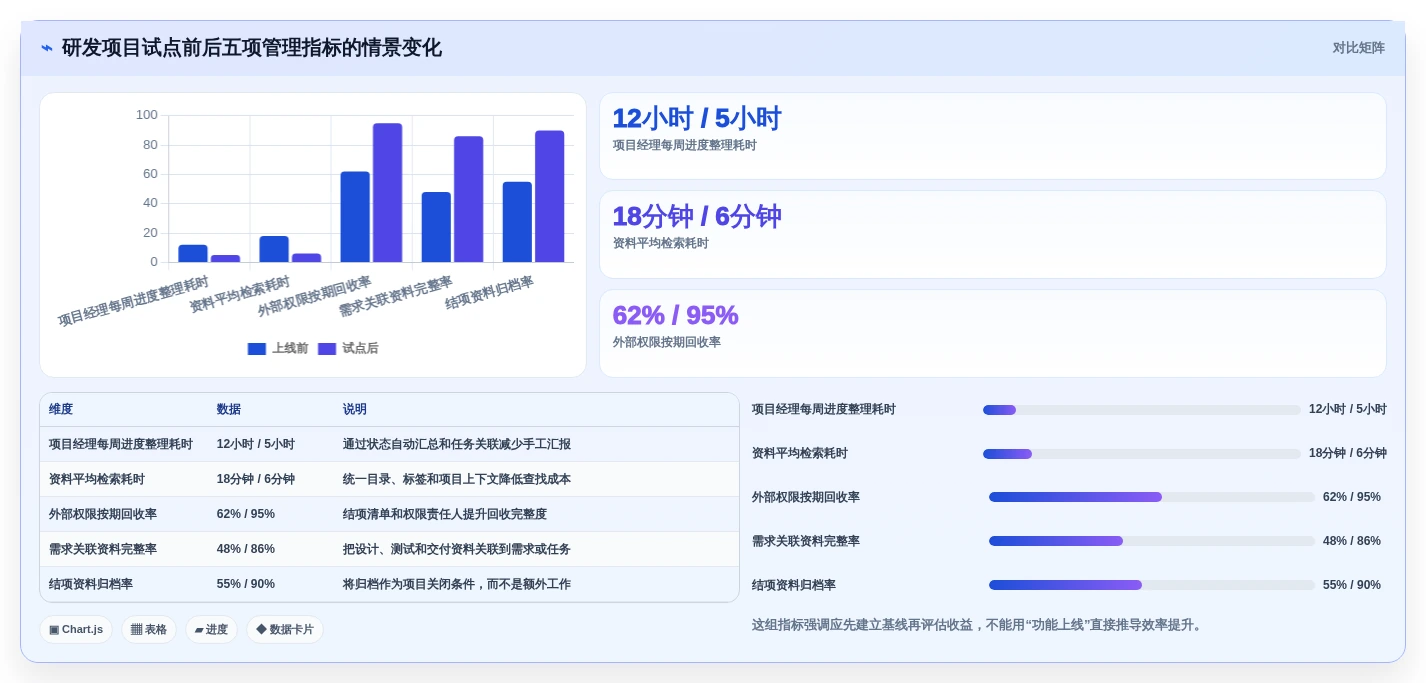This screenshot has height=683, width=1426.
Task: Click the 进度 tag chip
Action: (211, 629)
